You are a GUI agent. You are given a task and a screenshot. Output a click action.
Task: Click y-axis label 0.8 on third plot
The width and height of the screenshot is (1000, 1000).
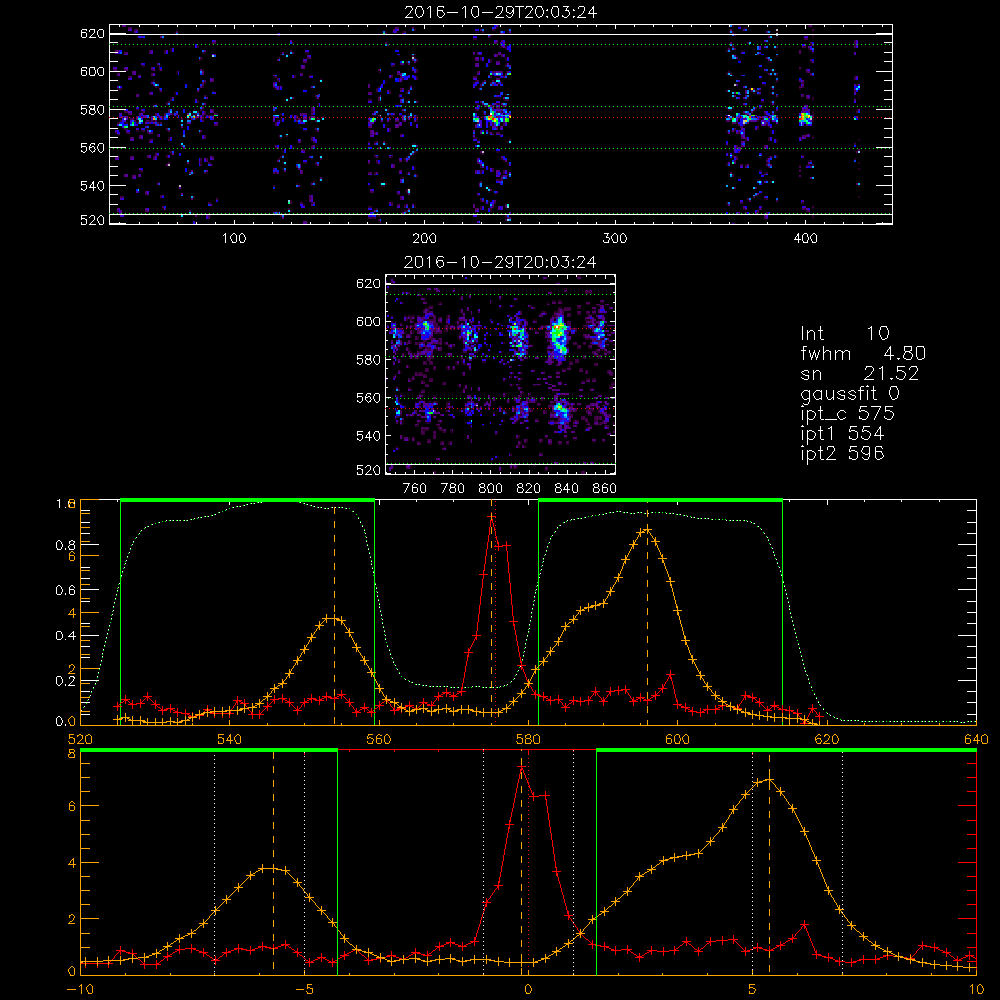pos(66,545)
